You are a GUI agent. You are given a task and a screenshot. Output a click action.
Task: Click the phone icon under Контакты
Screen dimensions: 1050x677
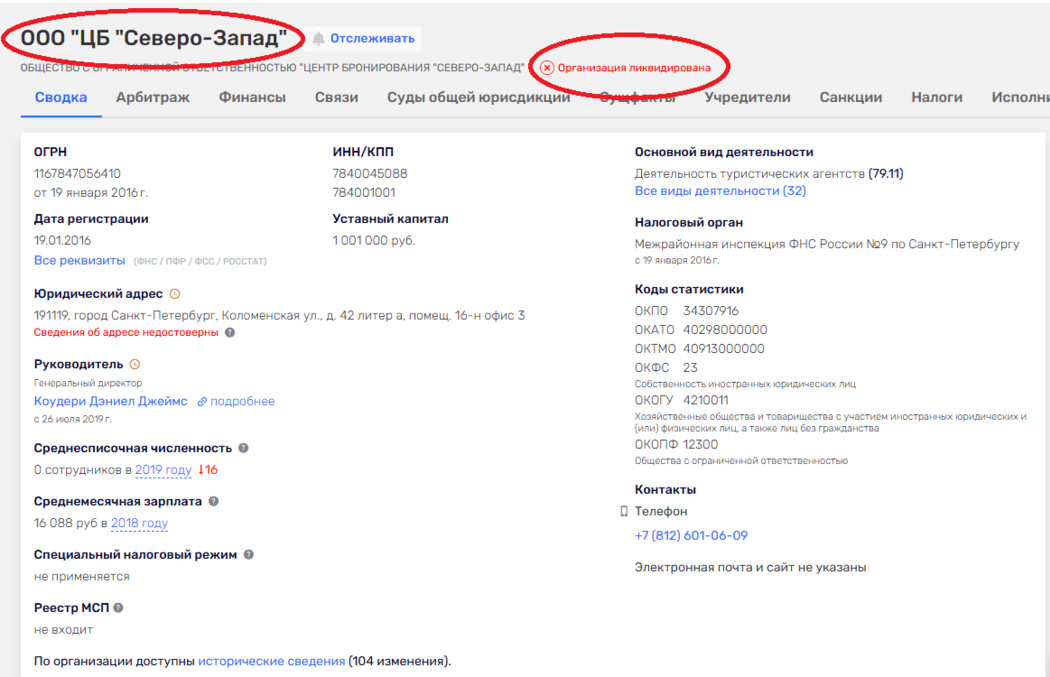coord(625,511)
